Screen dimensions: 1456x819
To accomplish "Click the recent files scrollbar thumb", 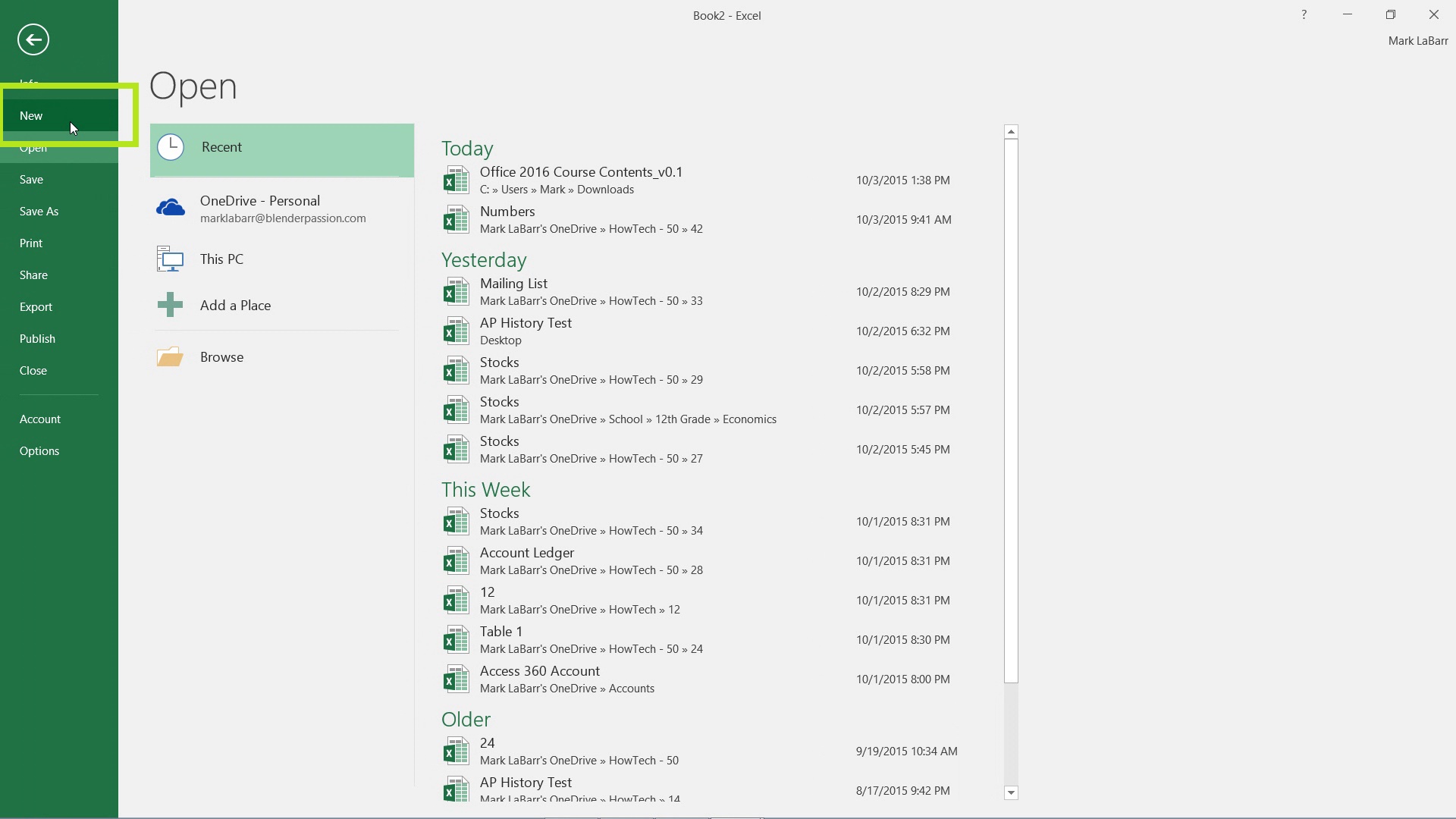I will 1011,411.
